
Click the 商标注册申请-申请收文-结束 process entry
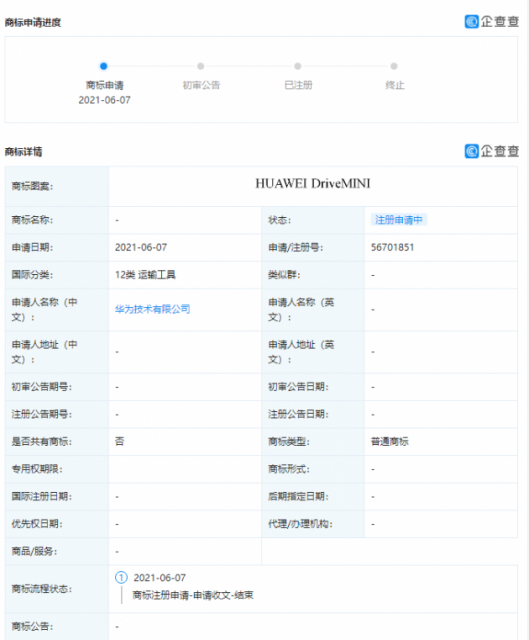tap(193, 595)
